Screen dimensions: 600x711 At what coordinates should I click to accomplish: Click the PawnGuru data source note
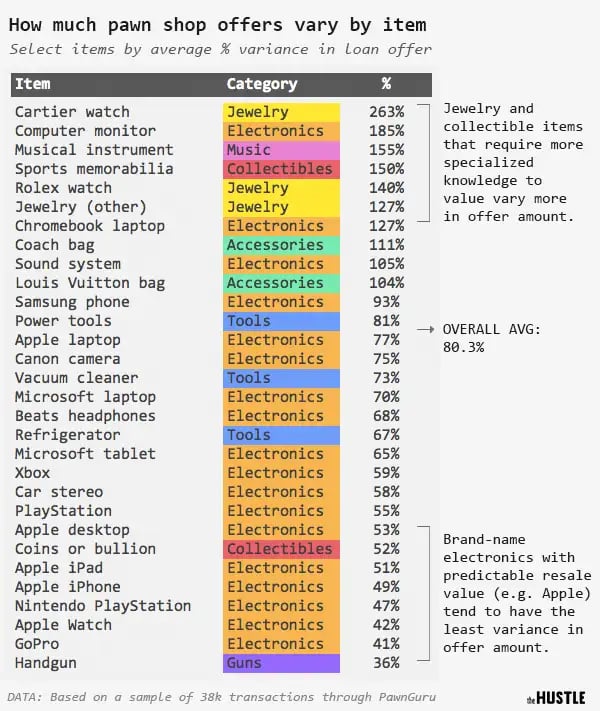coord(222,697)
